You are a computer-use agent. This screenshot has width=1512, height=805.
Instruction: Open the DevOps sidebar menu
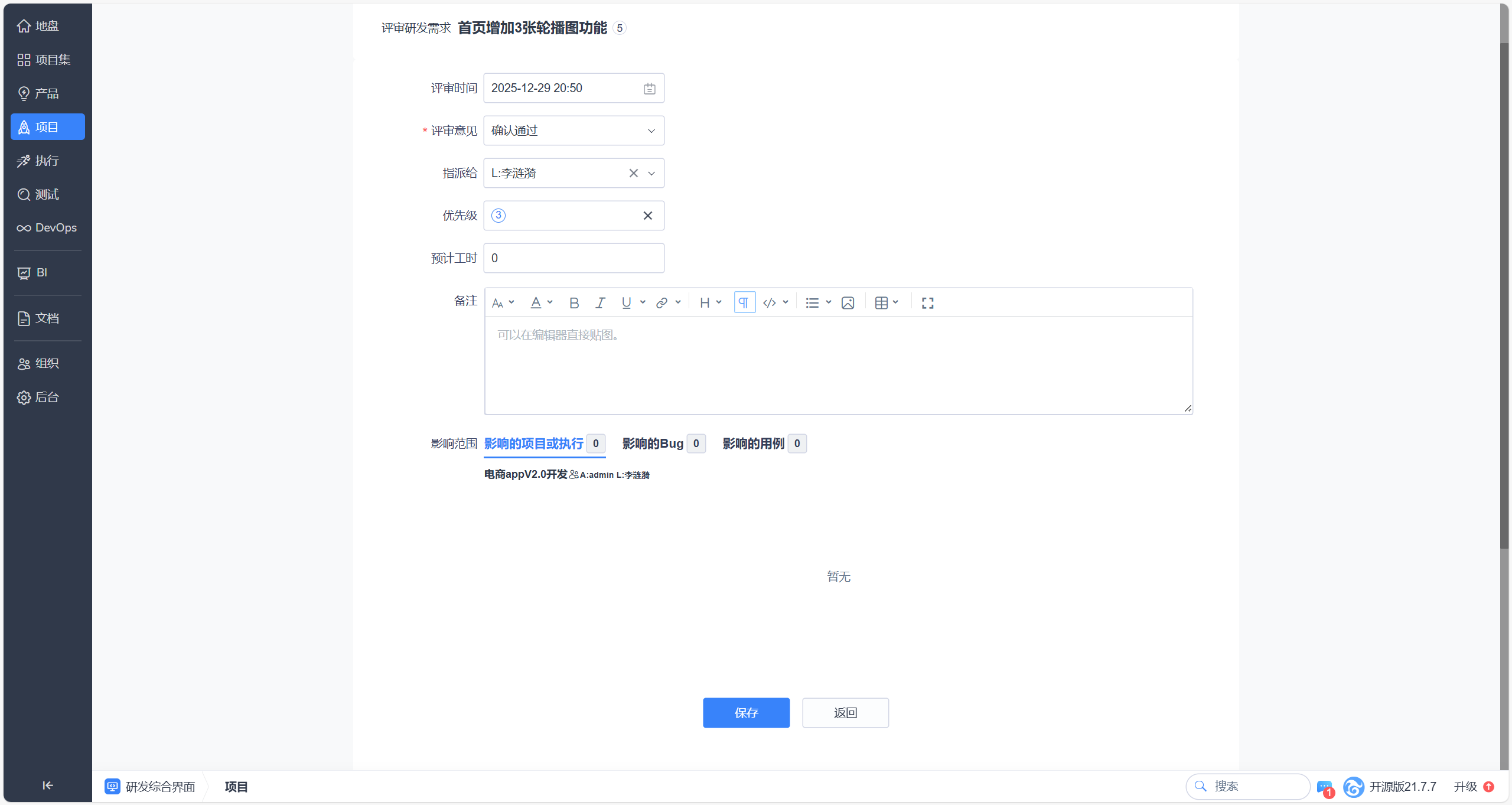(47, 228)
